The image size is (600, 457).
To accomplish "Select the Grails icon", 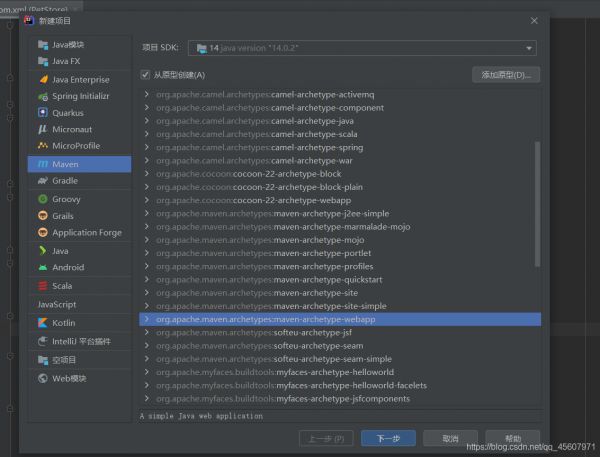I will point(43,216).
